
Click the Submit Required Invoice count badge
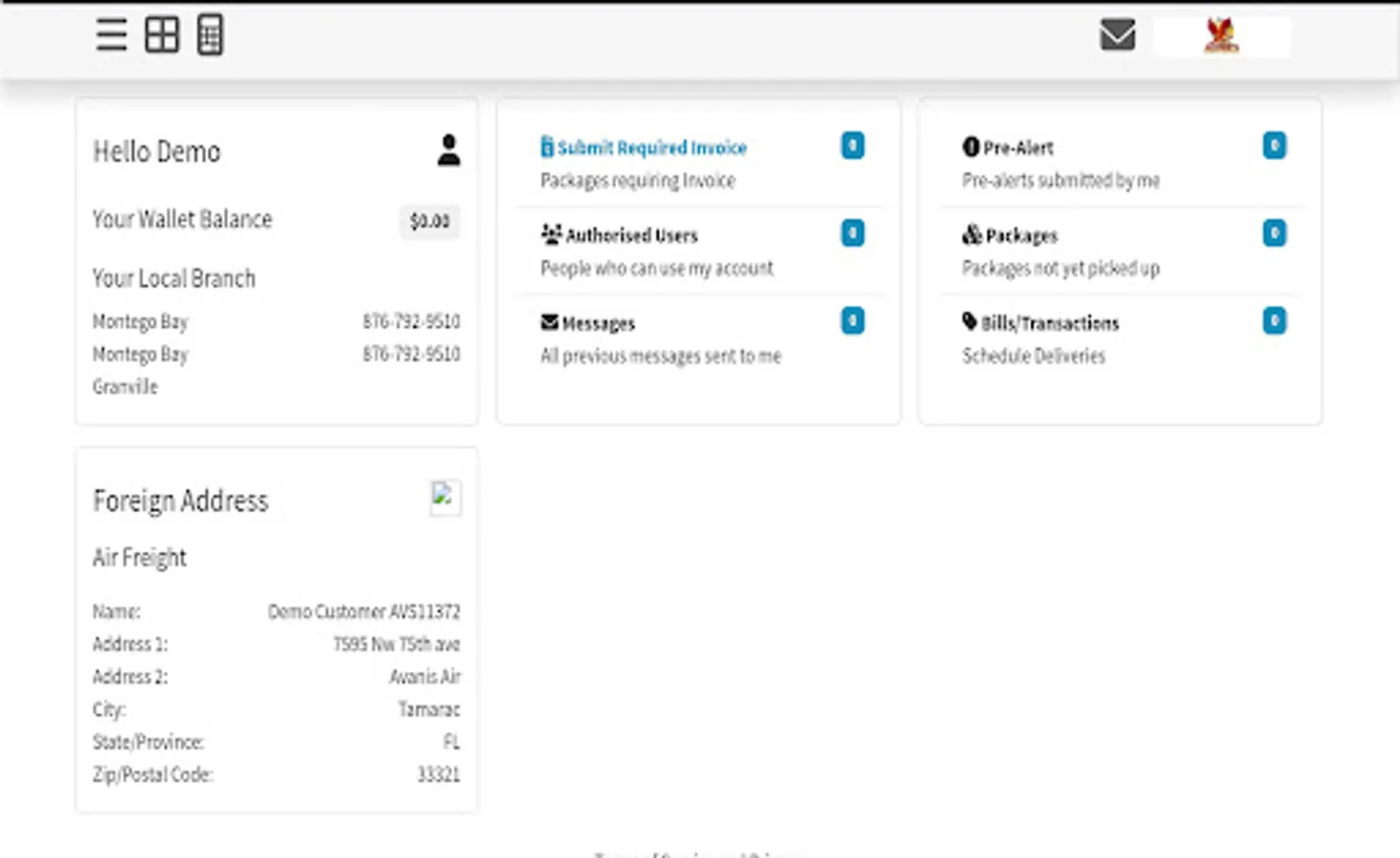click(x=853, y=145)
